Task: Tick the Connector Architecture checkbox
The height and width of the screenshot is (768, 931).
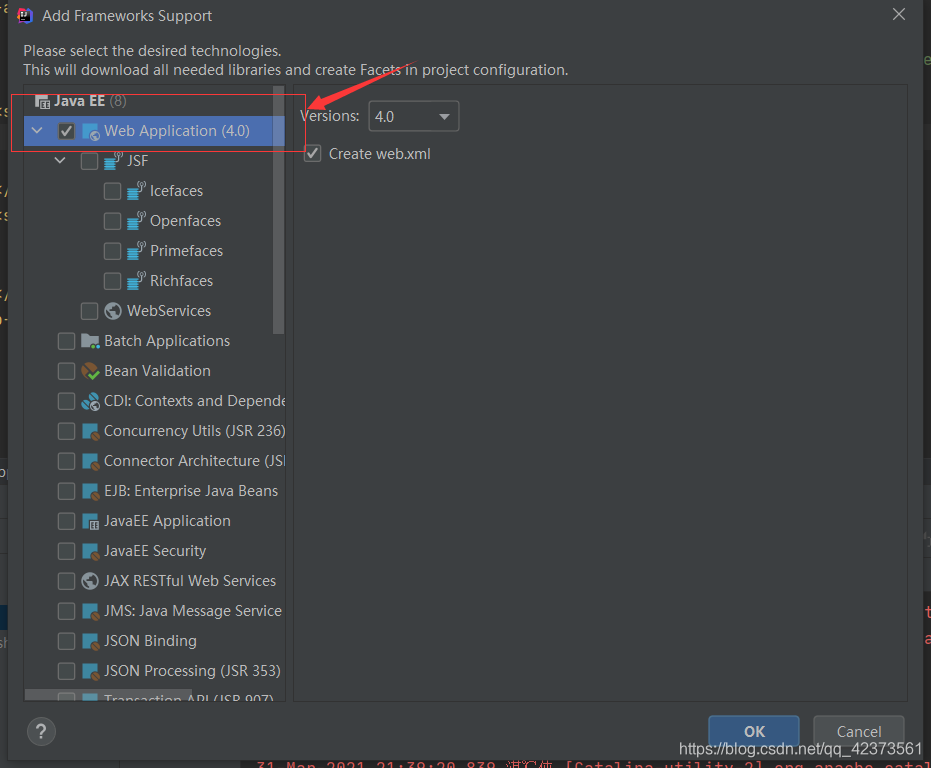Action: point(66,461)
